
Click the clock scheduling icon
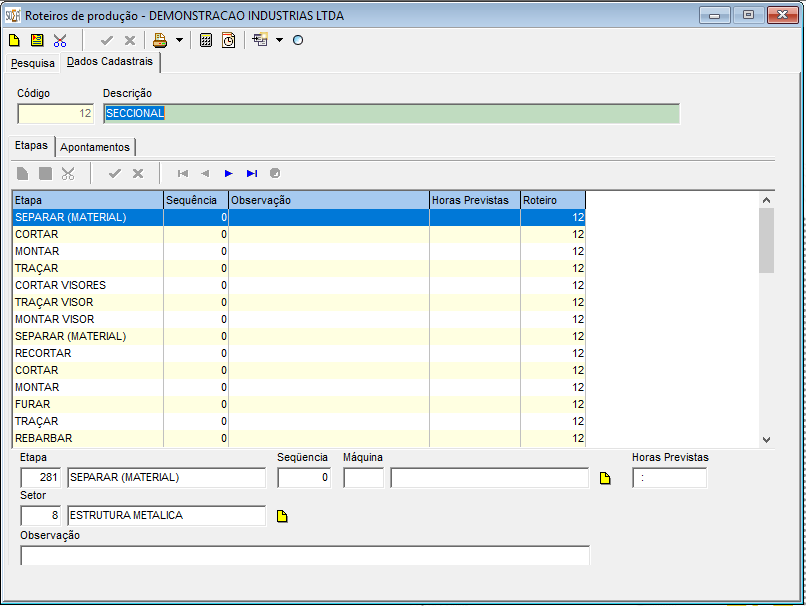coord(228,40)
